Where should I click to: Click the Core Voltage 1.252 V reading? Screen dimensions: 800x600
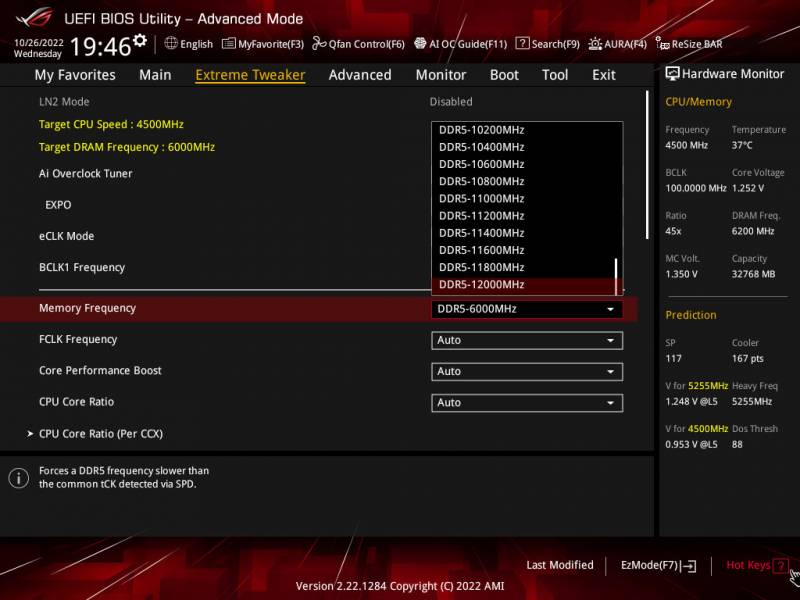(x=747, y=188)
